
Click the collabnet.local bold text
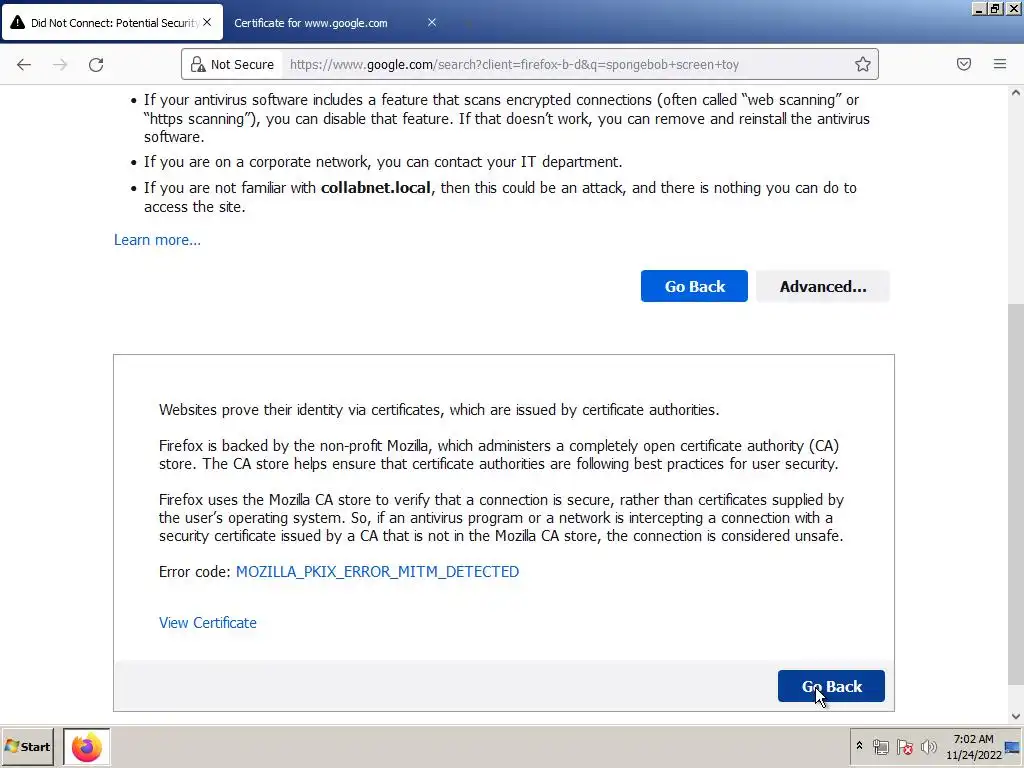coord(376,188)
